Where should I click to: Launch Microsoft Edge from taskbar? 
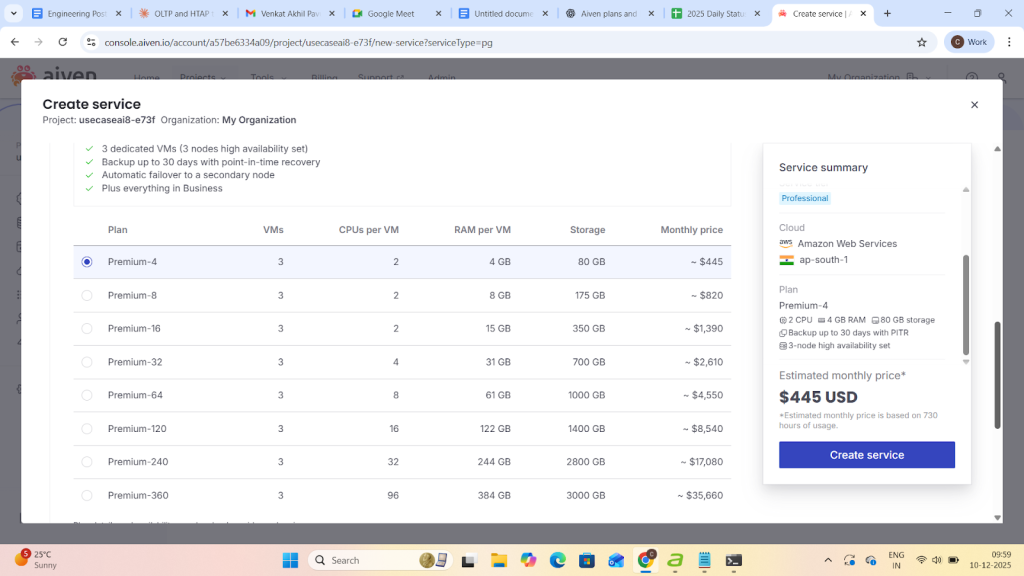point(557,560)
